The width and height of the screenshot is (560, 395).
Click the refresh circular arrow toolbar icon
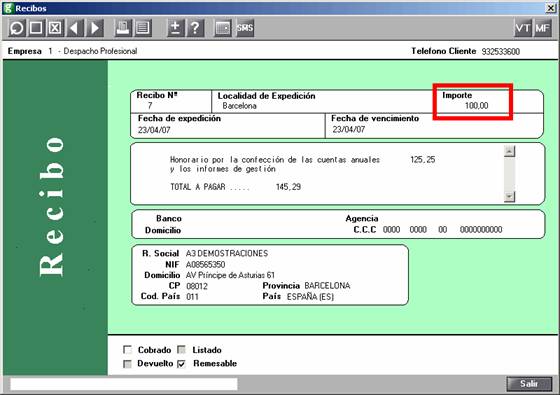[x=17, y=28]
